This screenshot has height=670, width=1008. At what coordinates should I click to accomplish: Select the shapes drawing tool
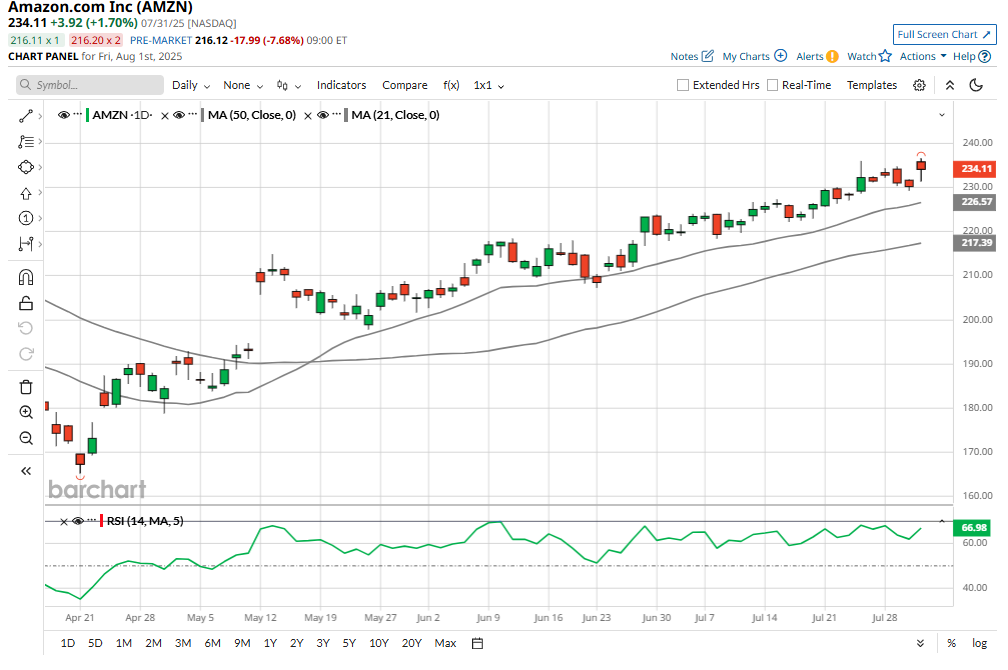pos(26,167)
